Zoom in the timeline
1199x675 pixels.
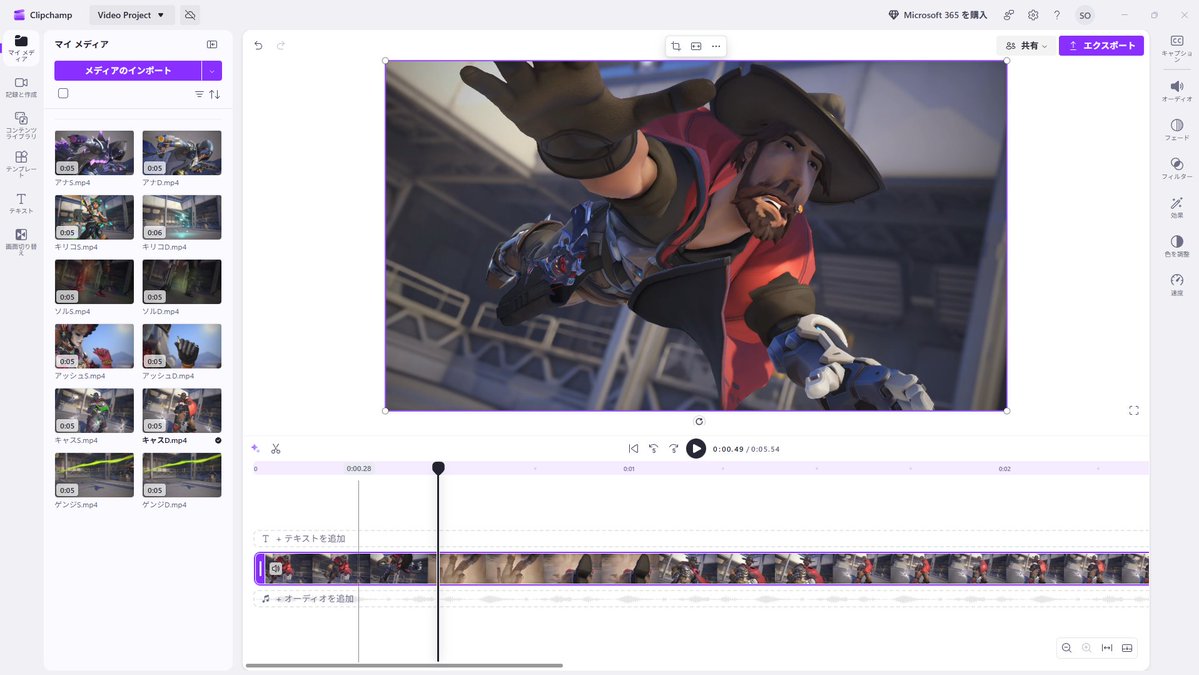1087,647
